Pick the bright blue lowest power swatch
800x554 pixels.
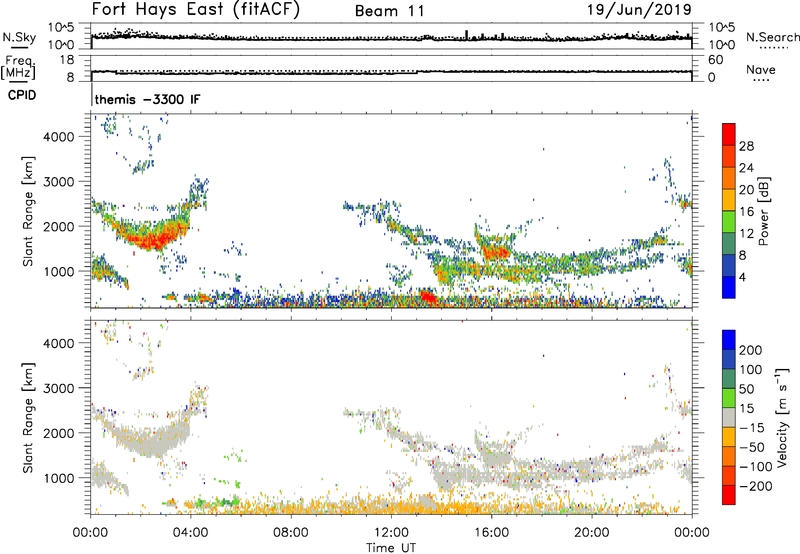pos(729,287)
